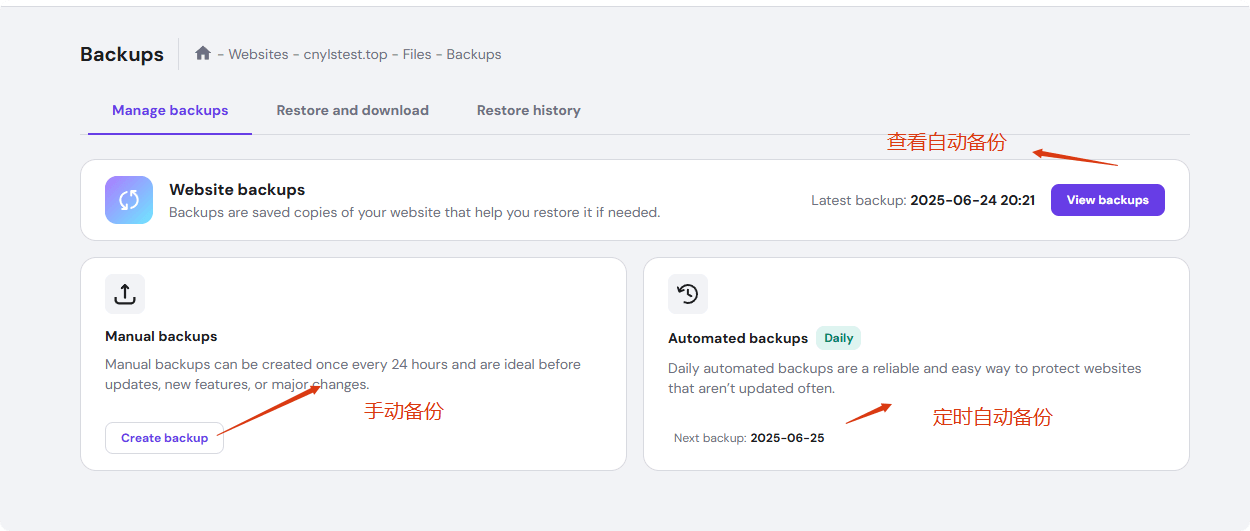1250x531 pixels.
Task: Click the Files breadcrumb link
Action: coord(417,54)
